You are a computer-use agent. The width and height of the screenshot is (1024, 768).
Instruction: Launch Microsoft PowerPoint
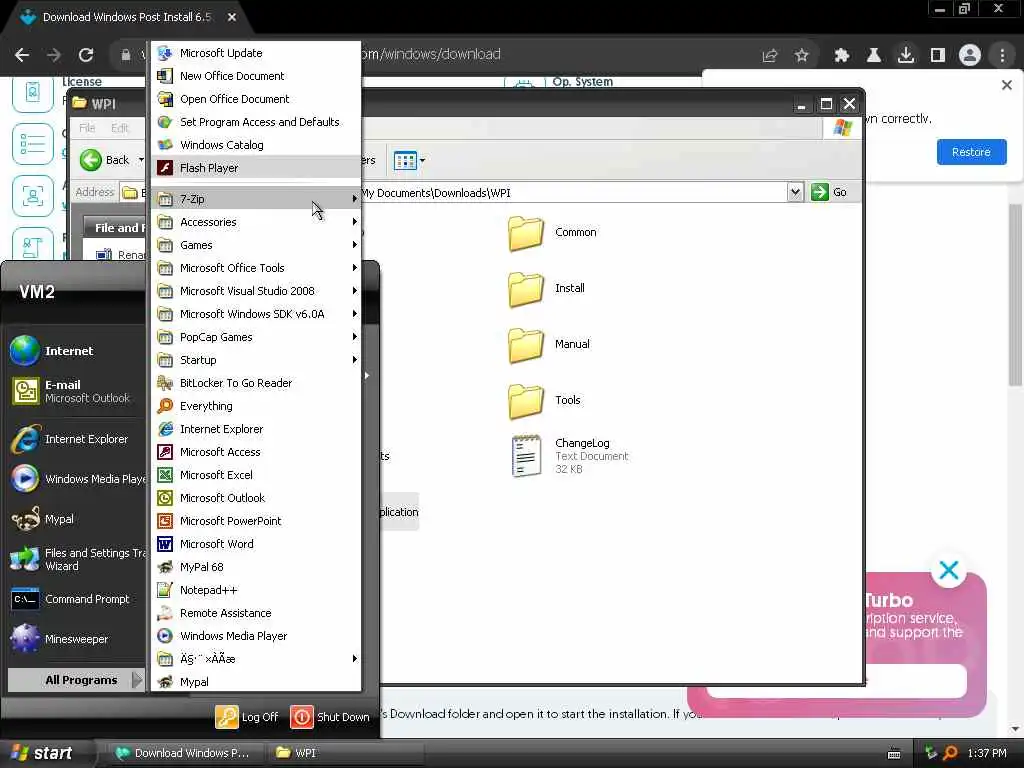255,520
